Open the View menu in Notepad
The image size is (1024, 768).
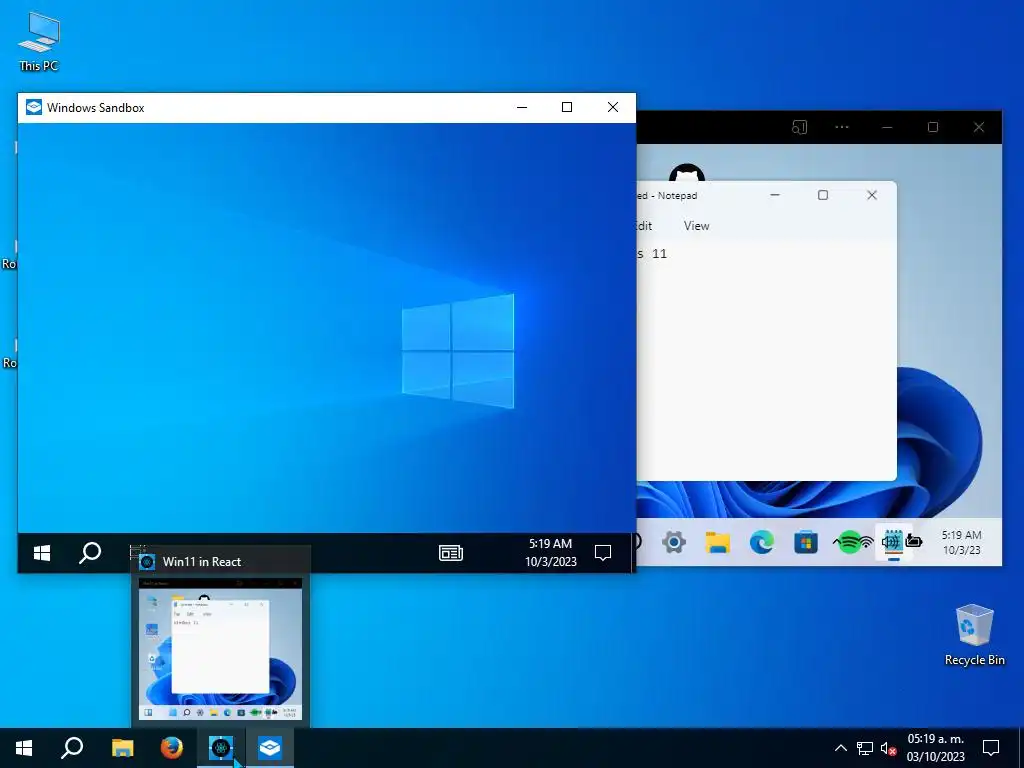click(696, 225)
